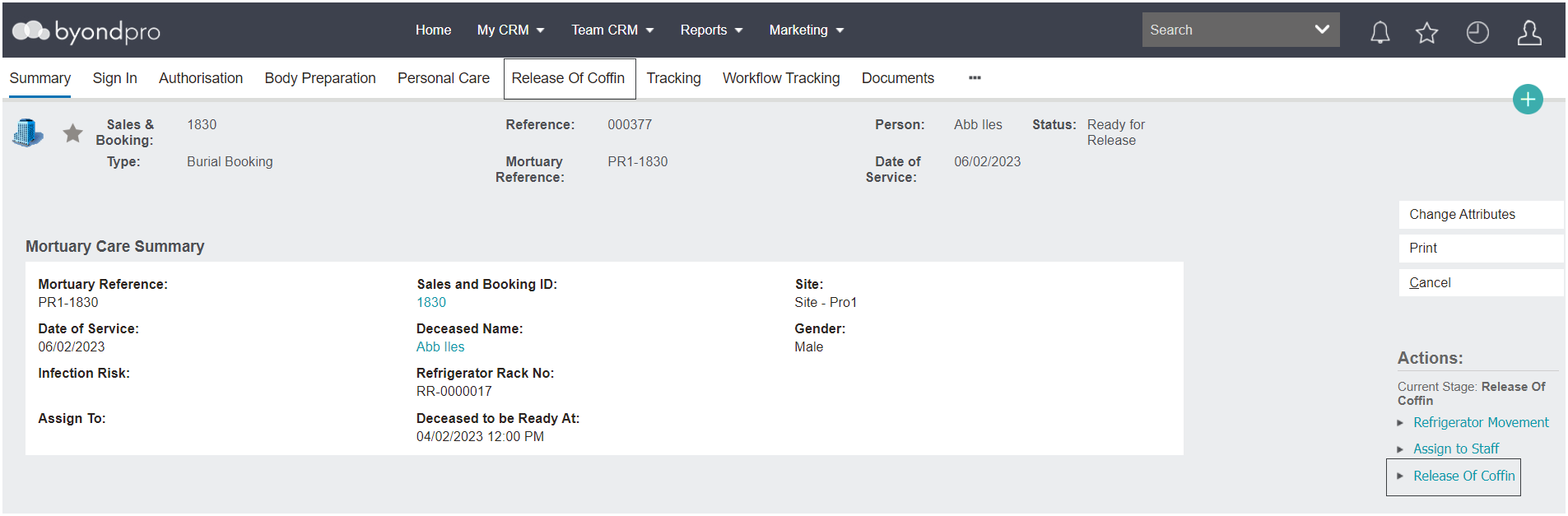Click the Gender value Male

tap(808, 346)
